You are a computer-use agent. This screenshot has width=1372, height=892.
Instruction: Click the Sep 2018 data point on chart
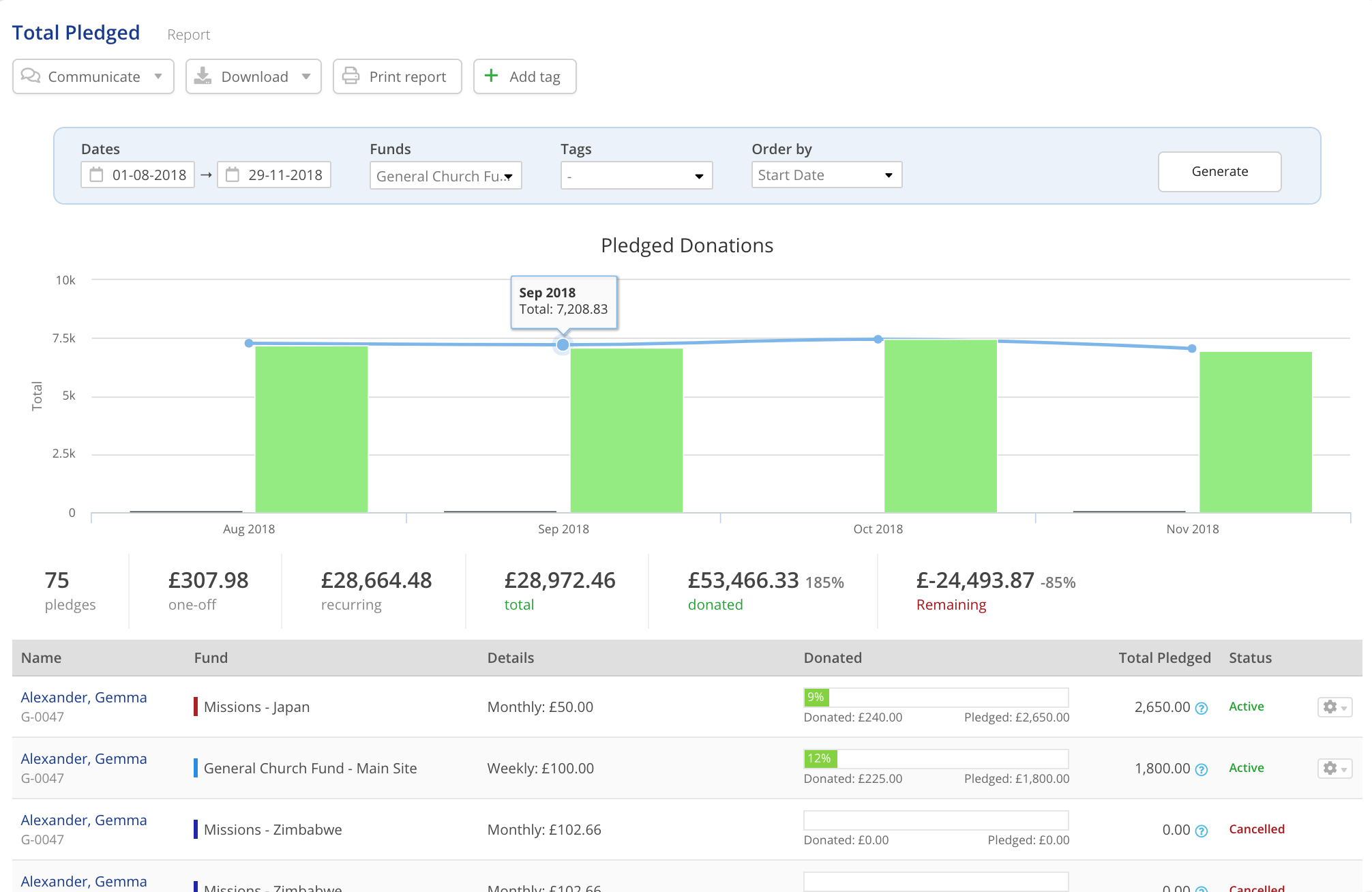click(563, 345)
